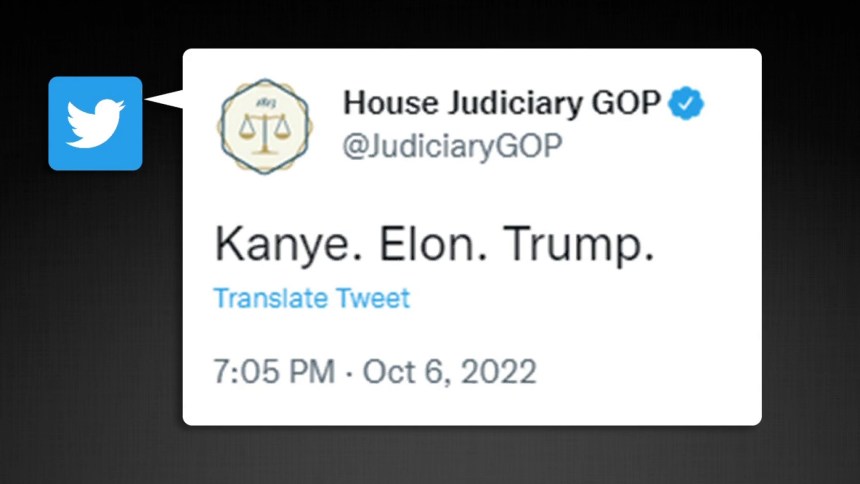860x484 pixels.
Task: Click the word Tweet in translate link
Action: [x=372, y=298]
